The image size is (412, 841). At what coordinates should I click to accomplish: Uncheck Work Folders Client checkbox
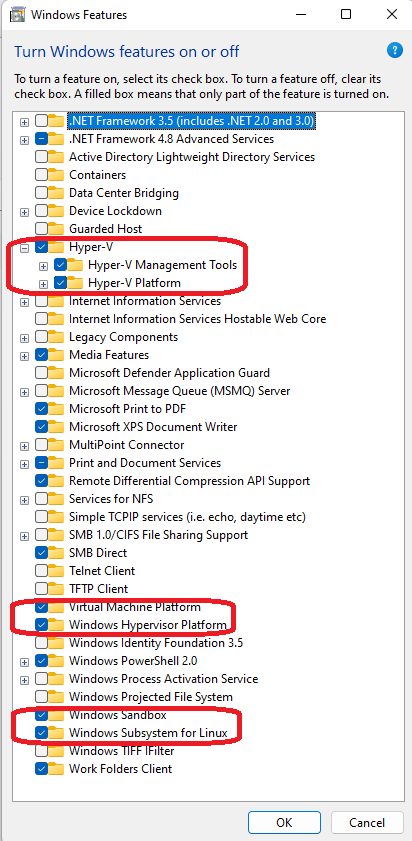point(41,769)
